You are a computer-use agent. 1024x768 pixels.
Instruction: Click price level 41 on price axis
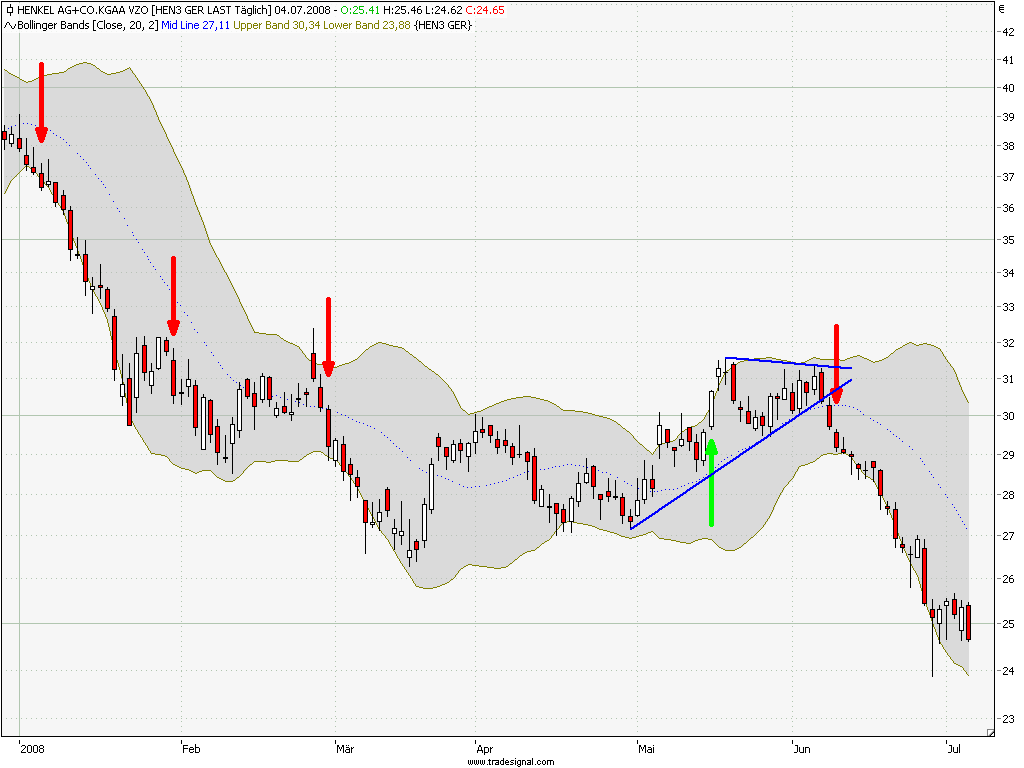pos(1008,60)
